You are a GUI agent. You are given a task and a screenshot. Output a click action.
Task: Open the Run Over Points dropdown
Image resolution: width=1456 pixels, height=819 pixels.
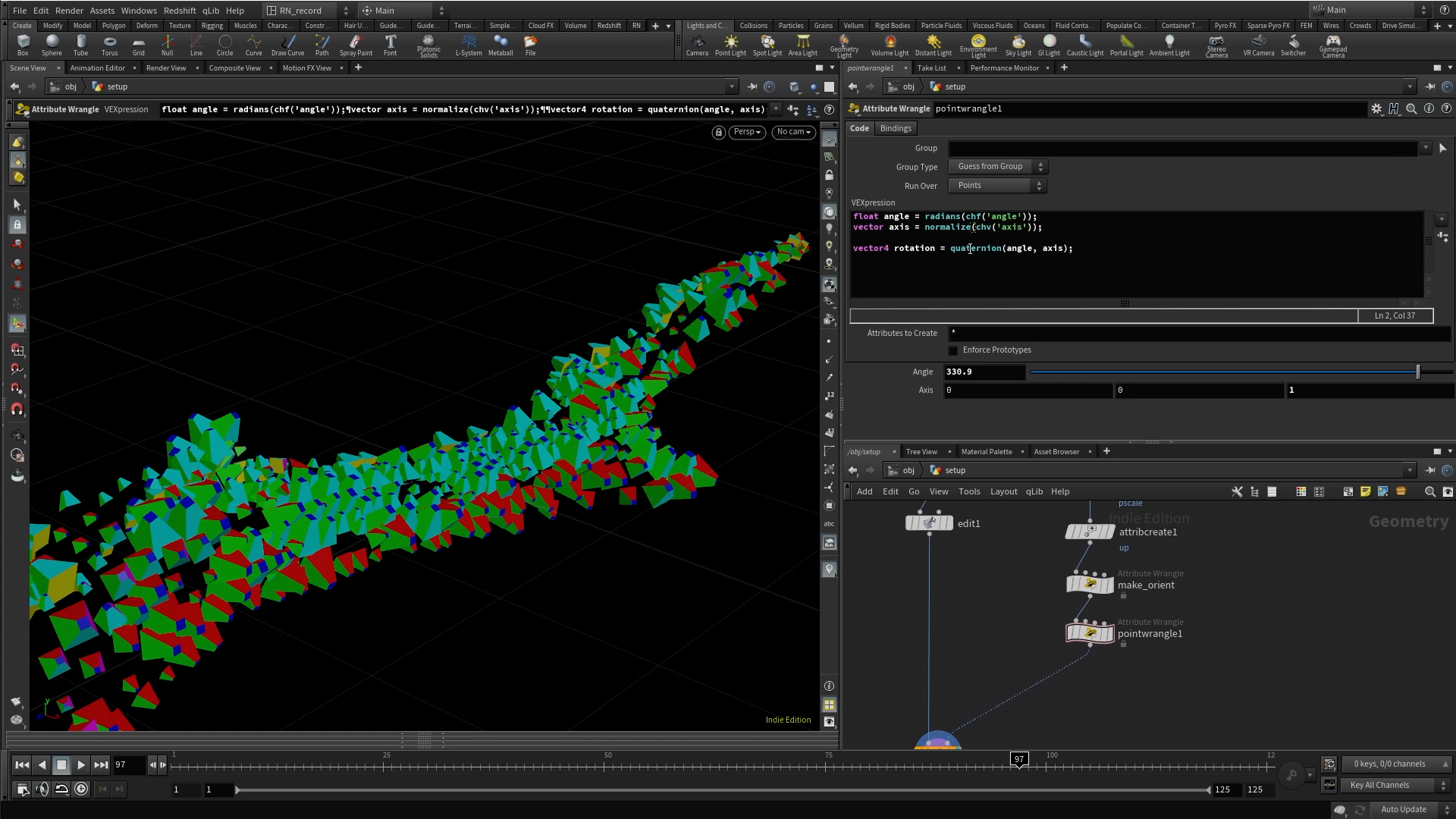[x=998, y=186]
